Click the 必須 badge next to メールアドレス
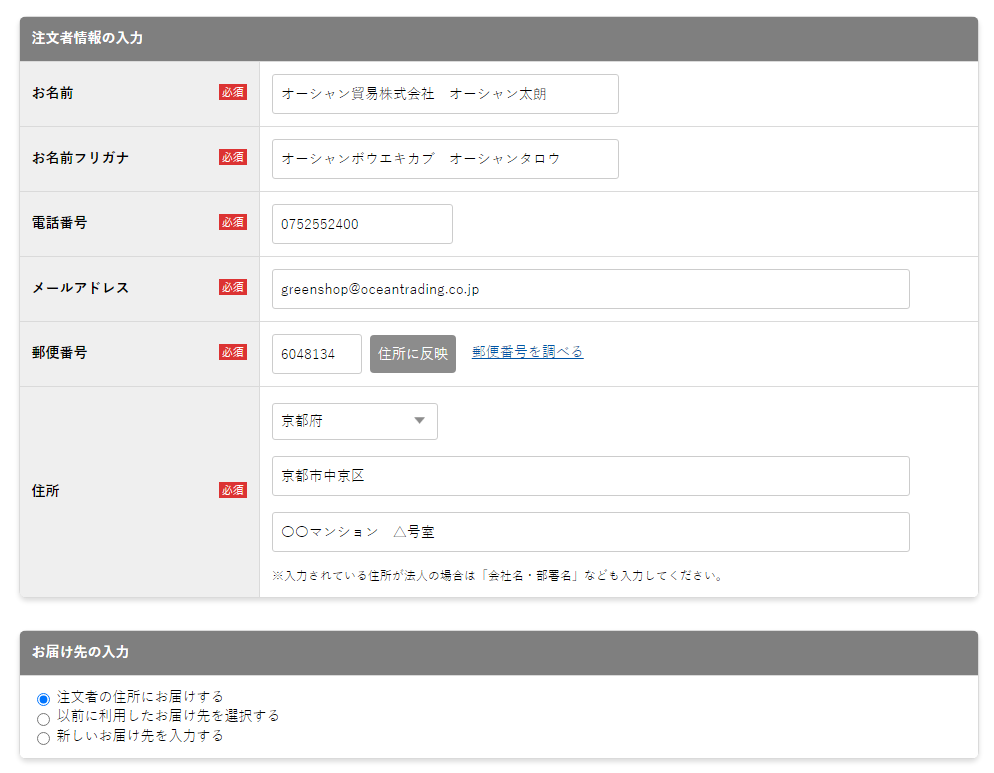994x773 pixels. coord(233,287)
